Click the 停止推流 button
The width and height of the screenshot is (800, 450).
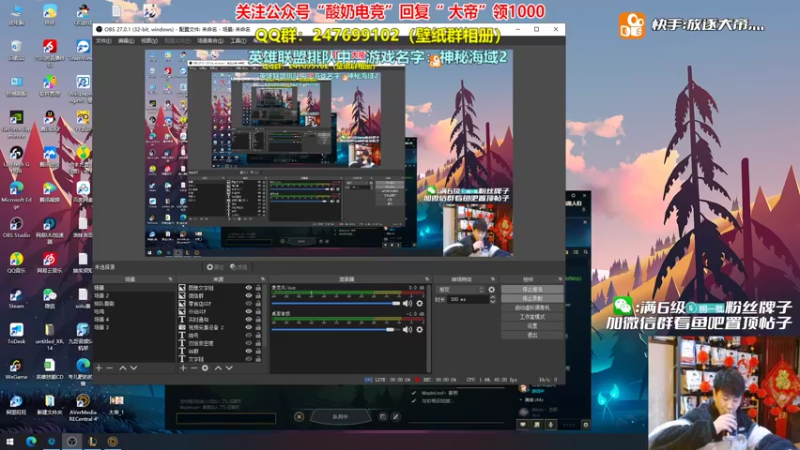click(x=532, y=289)
